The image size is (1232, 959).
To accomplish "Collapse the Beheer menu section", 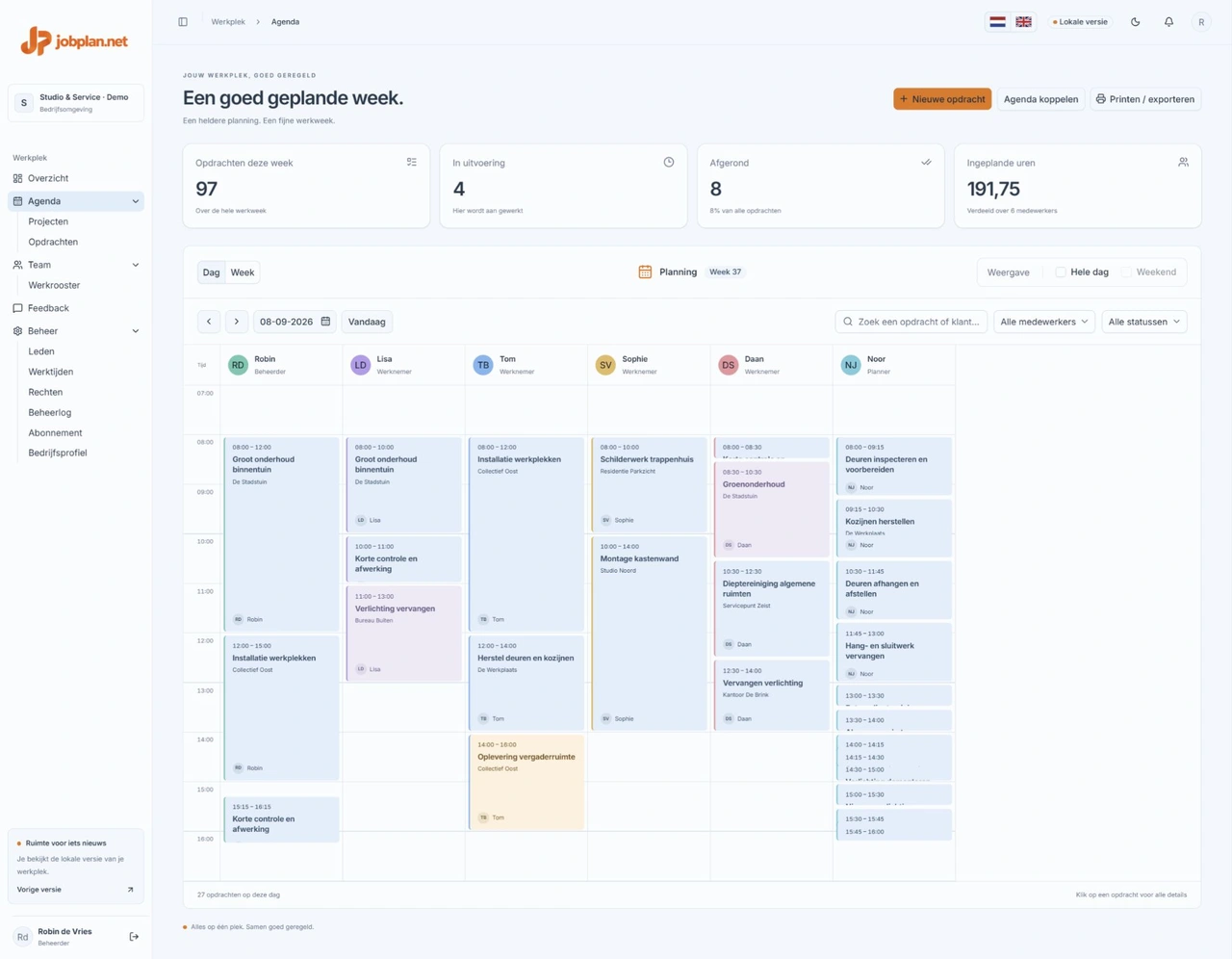I will click(136, 331).
